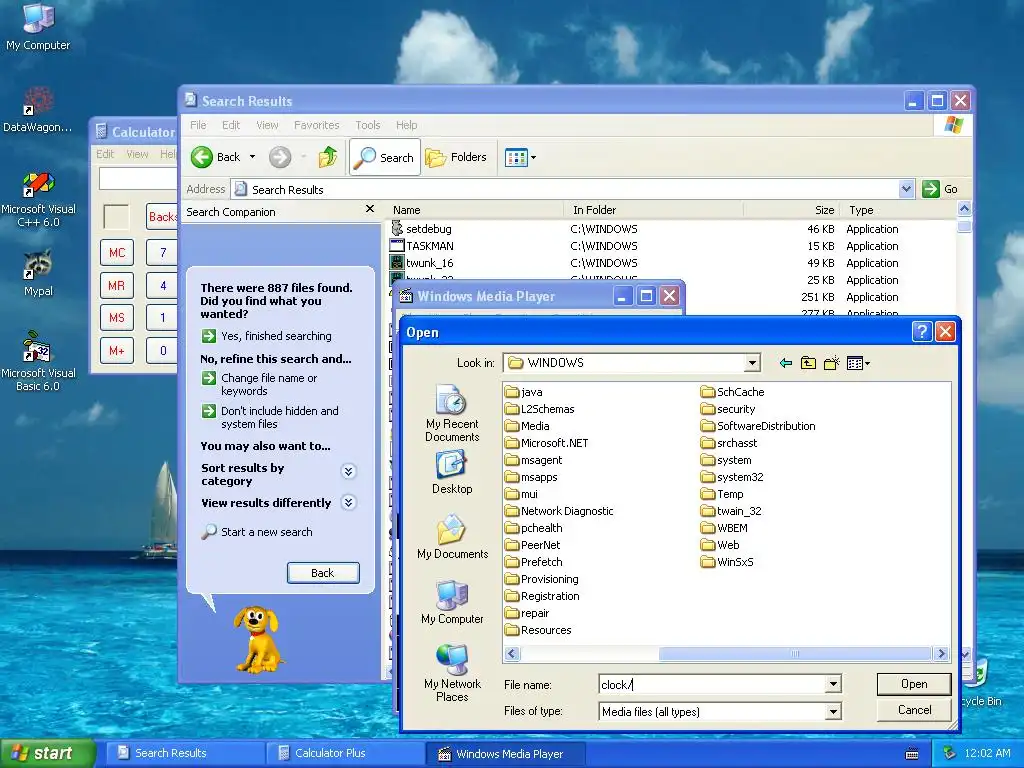Screen dimensions: 1024x768
Task: Select My Recent Documents in places bar
Action: coord(452,413)
